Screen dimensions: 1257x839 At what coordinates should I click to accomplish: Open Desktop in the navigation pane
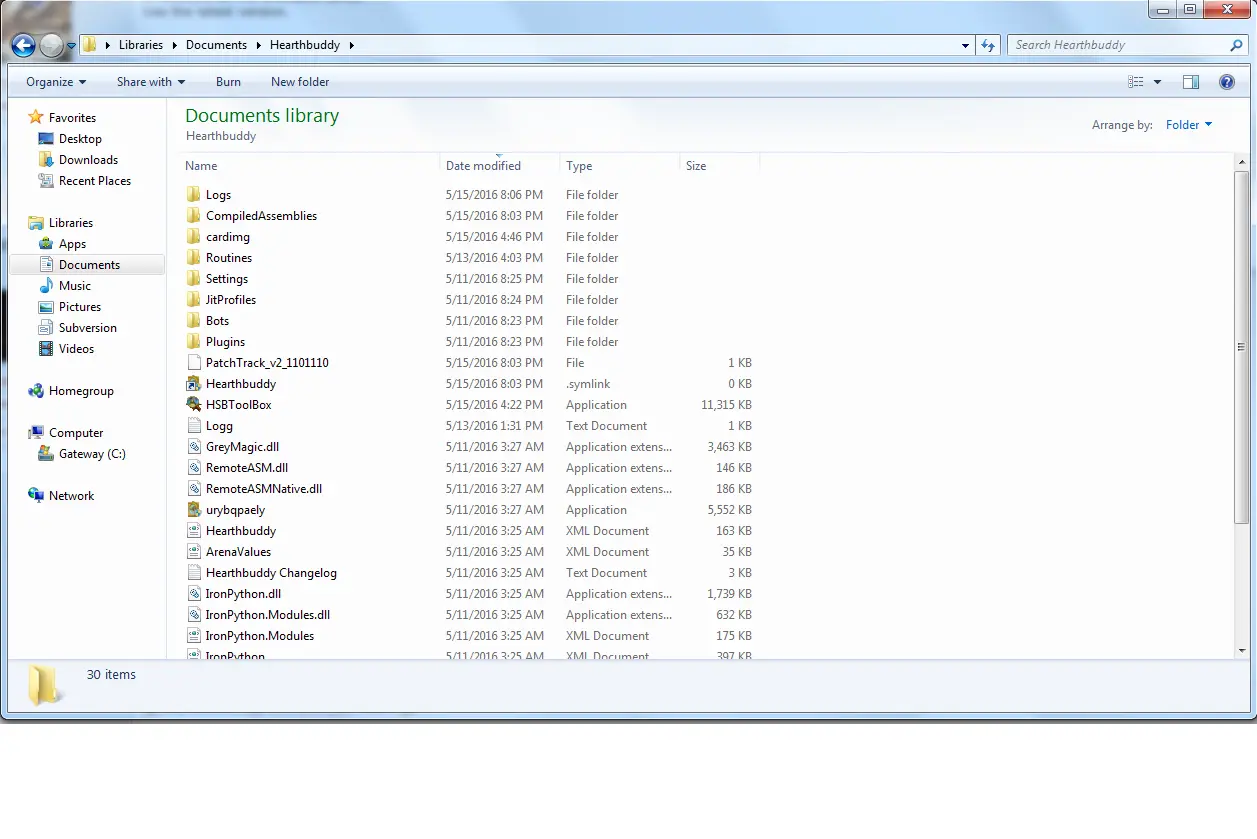pos(80,138)
